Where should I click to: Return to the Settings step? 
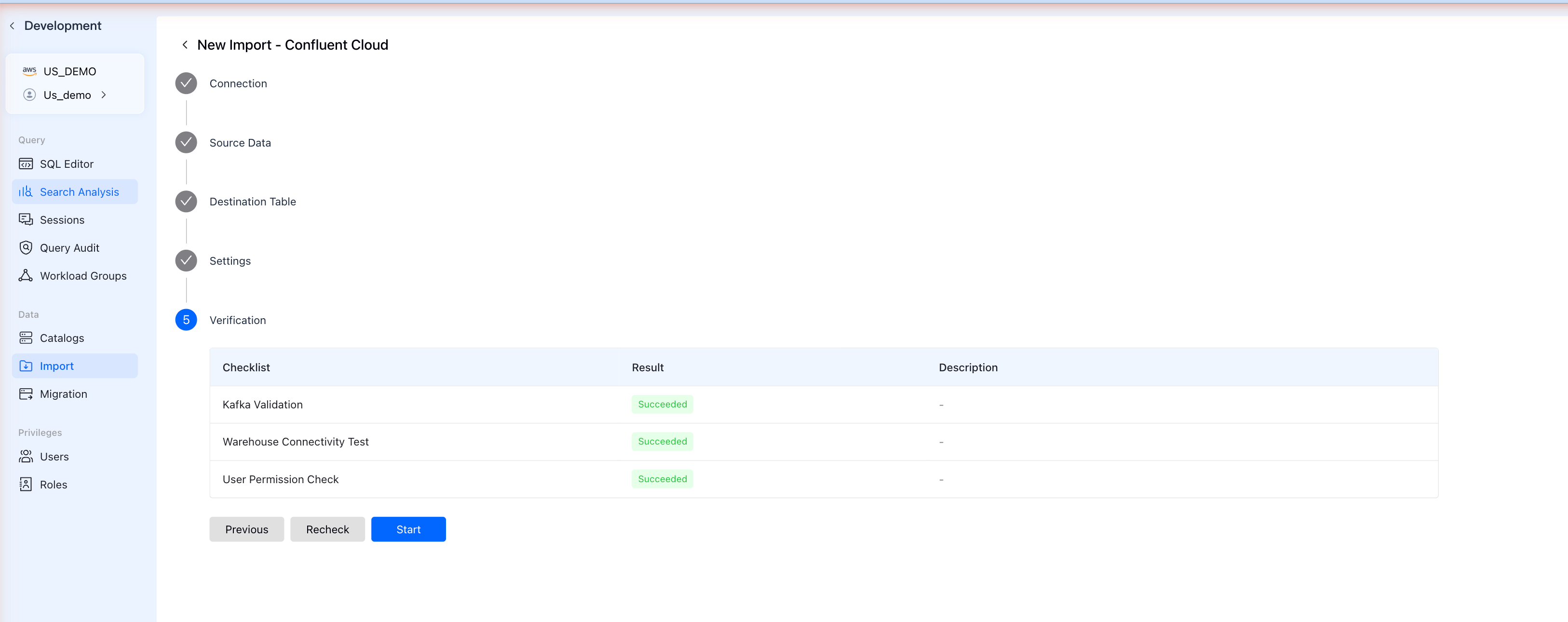coord(186,260)
